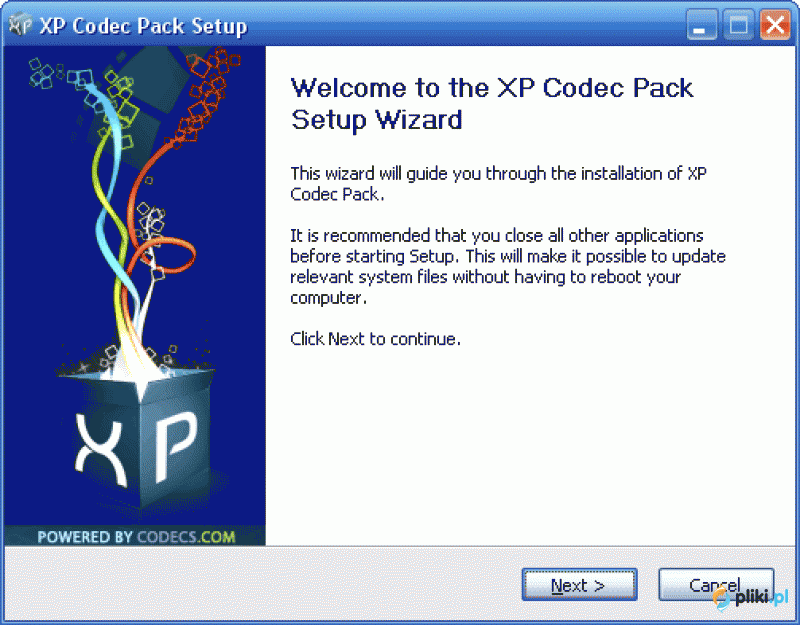Screen dimensions: 800x625
Task: Click the Next > button
Action: click(x=579, y=585)
